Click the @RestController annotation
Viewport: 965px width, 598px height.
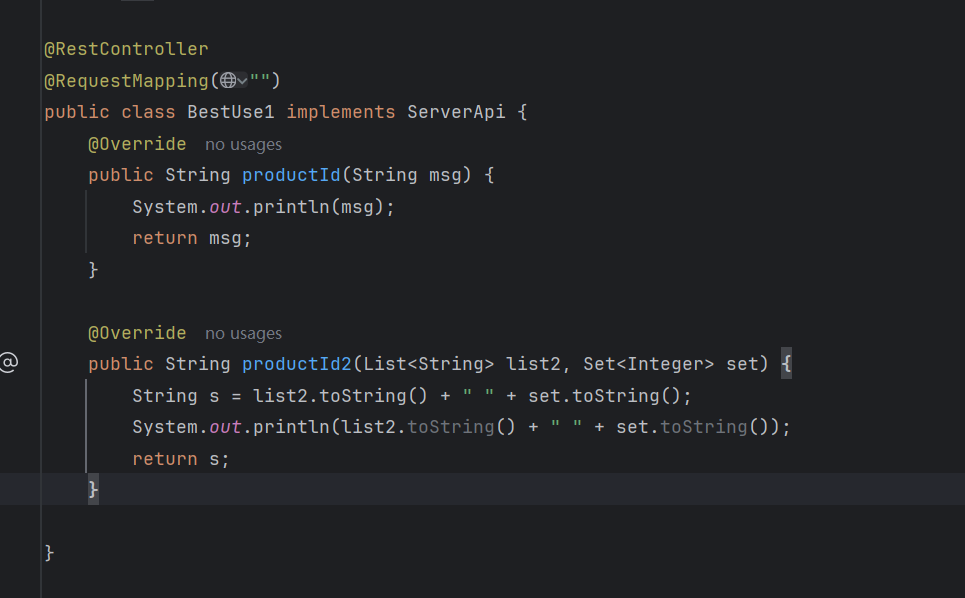click(x=126, y=49)
